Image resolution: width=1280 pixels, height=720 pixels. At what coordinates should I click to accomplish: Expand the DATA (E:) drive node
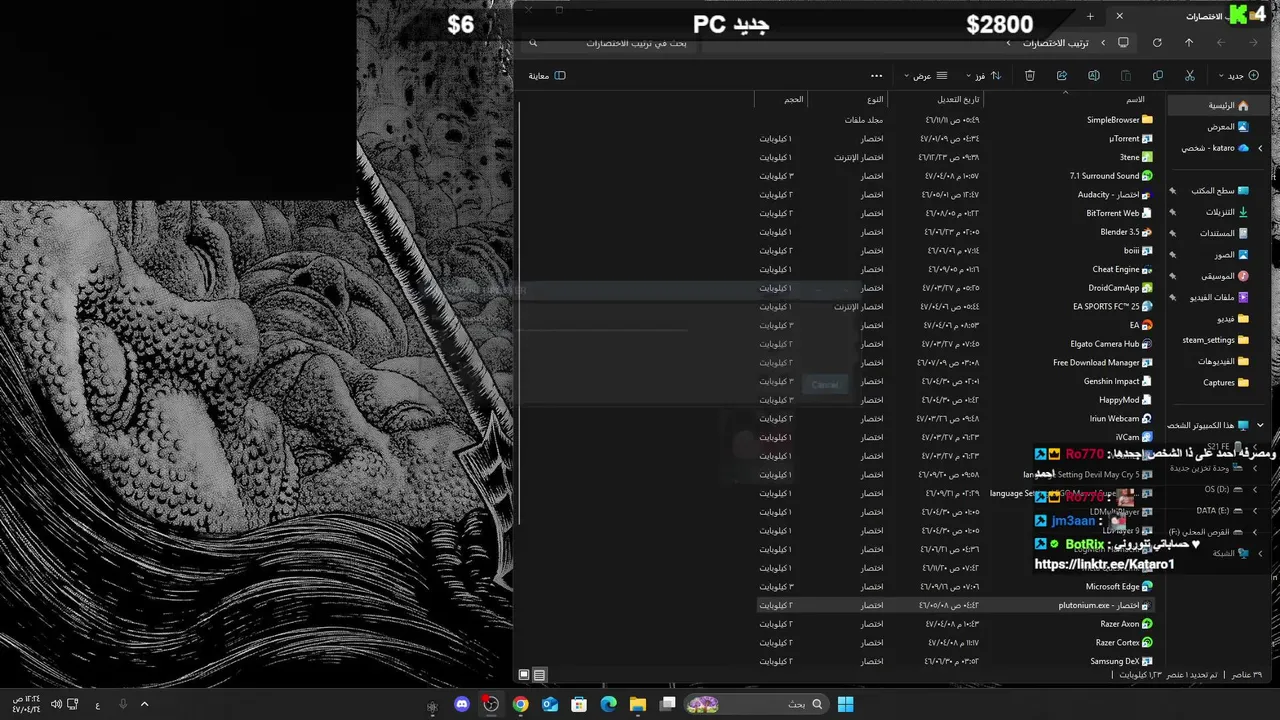(x=1255, y=511)
